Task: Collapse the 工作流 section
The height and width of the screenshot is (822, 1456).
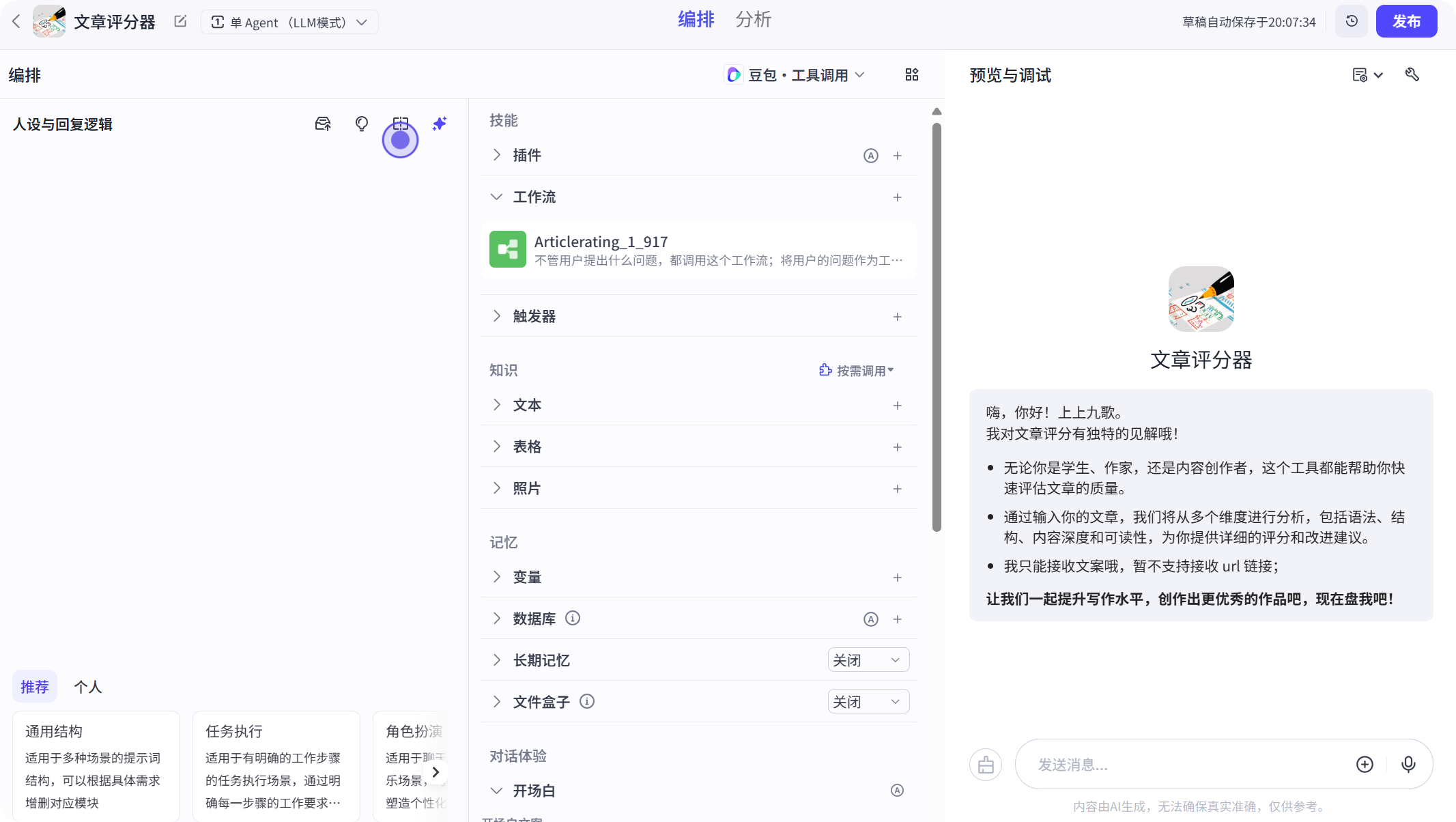Action: pyautogui.click(x=497, y=197)
